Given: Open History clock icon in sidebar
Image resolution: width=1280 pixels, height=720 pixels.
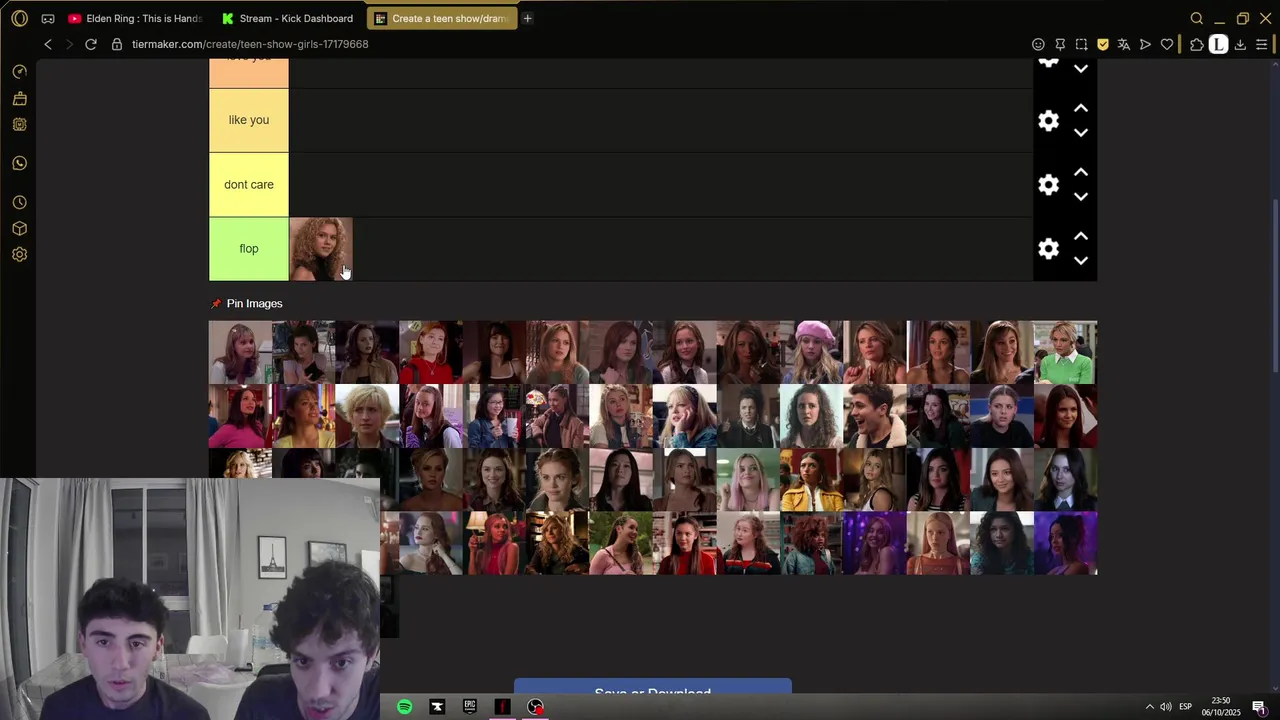Looking at the screenshot, I should click(x=19, y=202).
